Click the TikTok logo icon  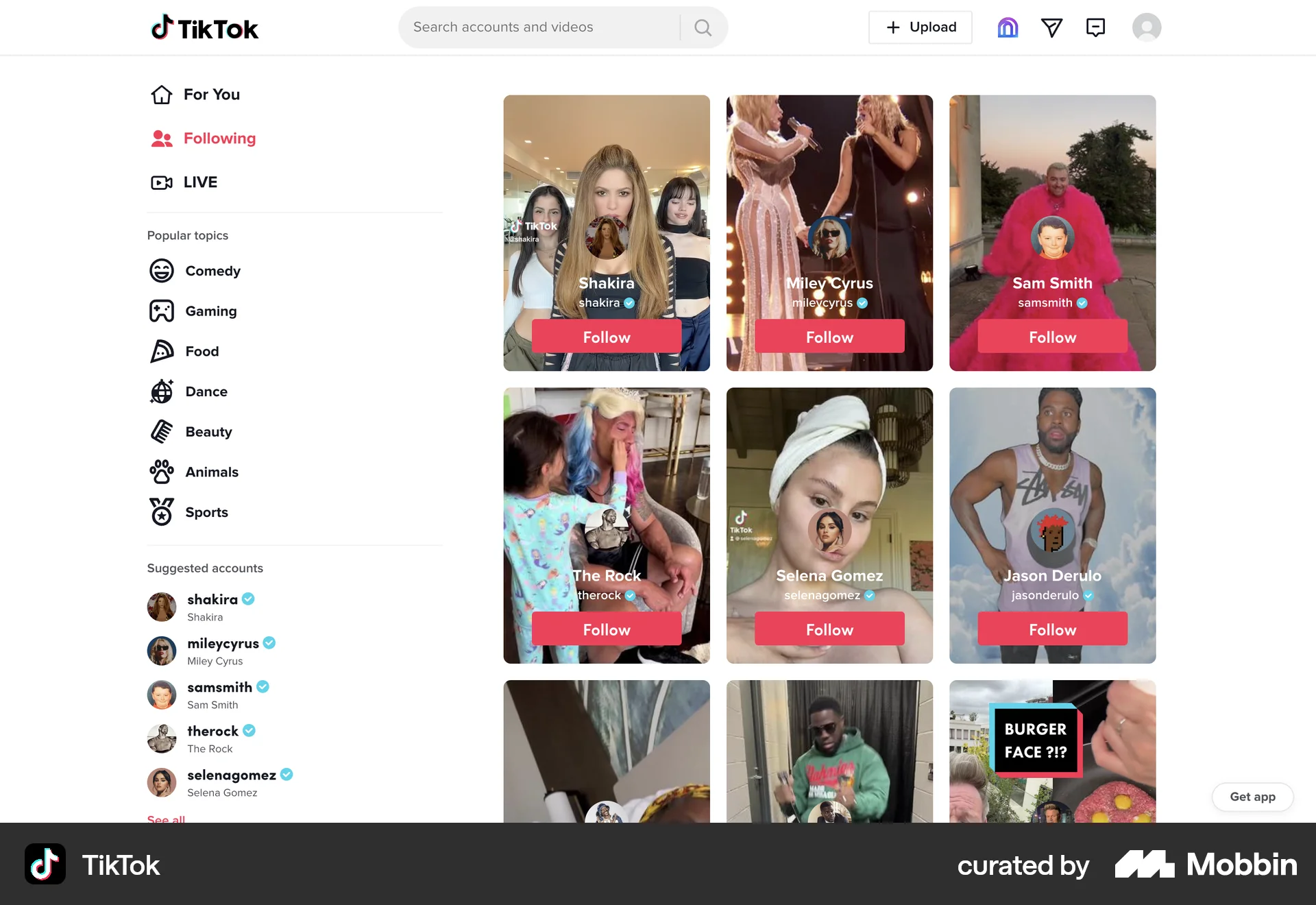pos(162,27)
